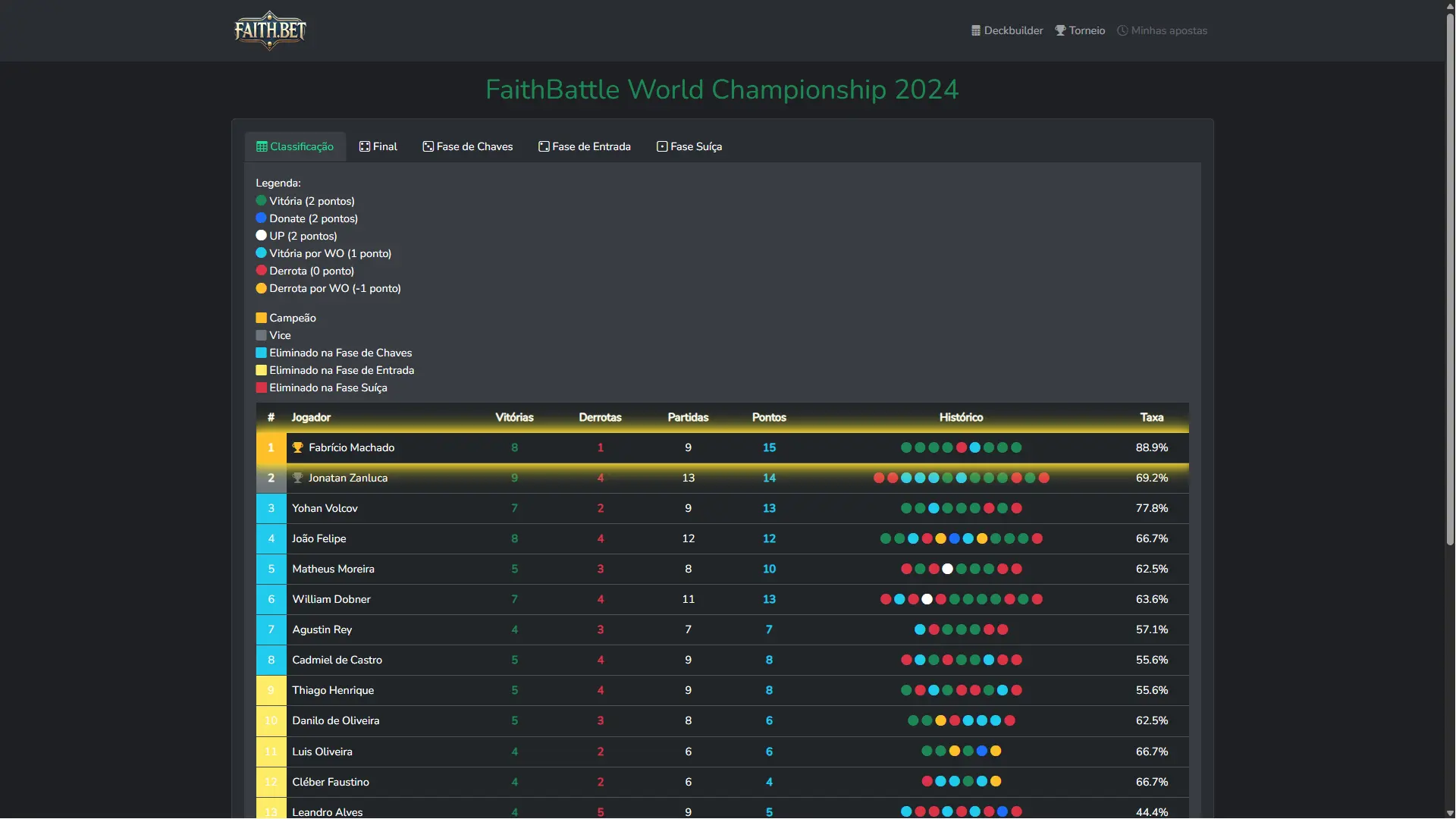Click the Pontos column header
This screenshot has width=1456, height=819.
point(769,418)
